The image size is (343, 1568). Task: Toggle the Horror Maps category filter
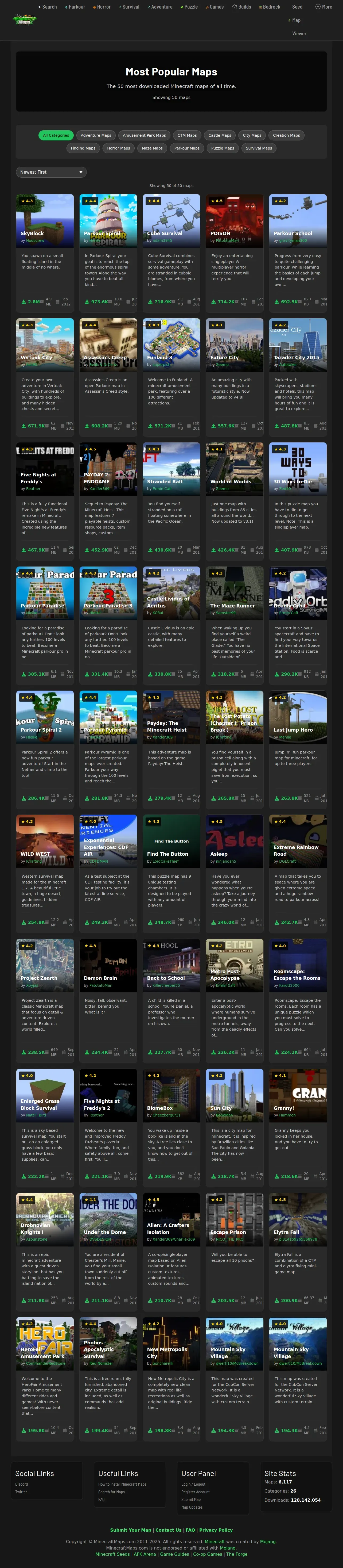pos(119,148)
